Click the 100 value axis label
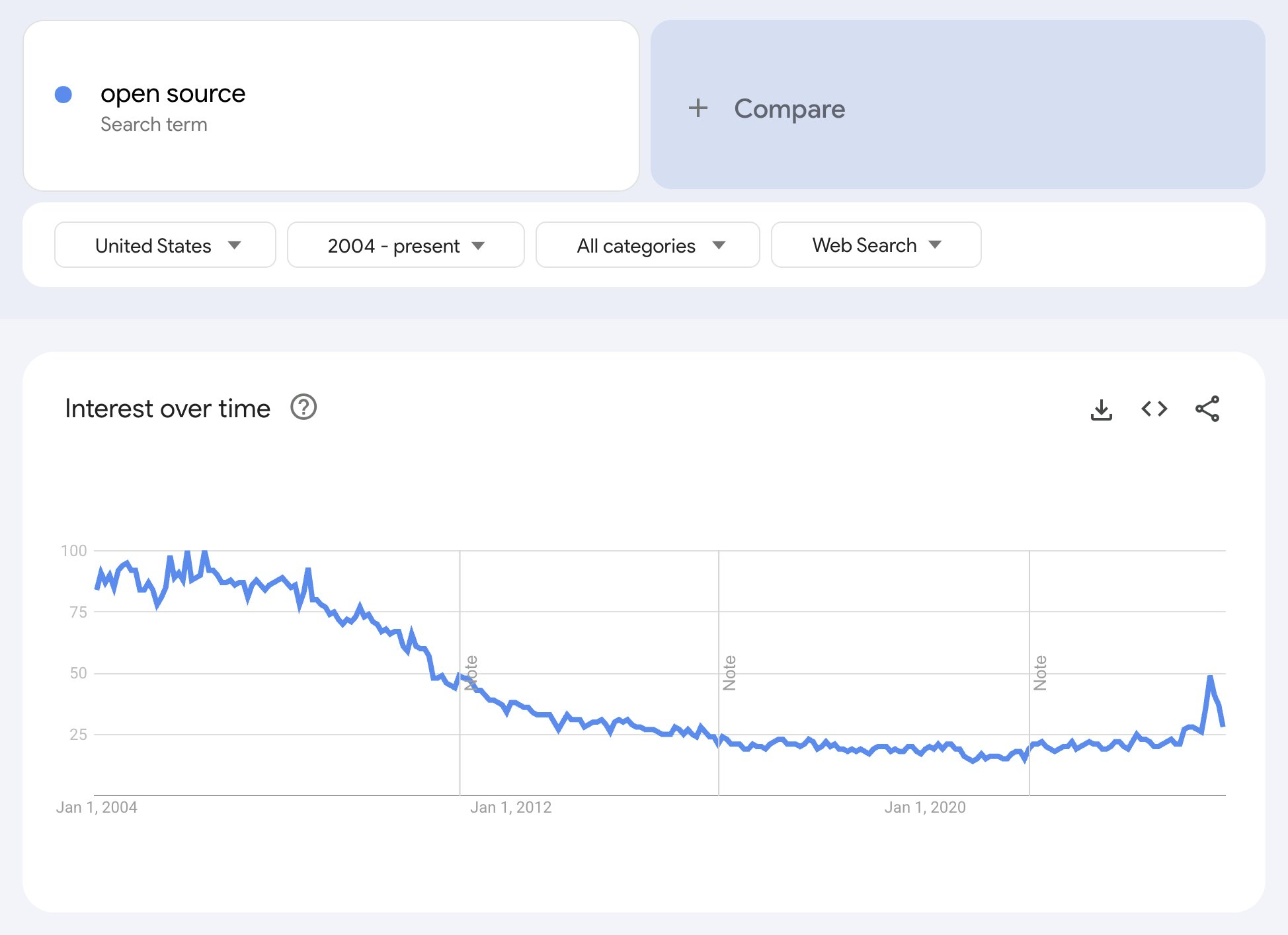The width and height of the screenshot is (1288, 935). (74, 551)
